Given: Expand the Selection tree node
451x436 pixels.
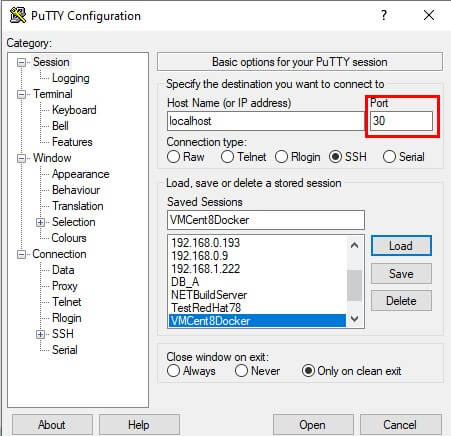Looking at the screenshot, I should pos(40,222).
